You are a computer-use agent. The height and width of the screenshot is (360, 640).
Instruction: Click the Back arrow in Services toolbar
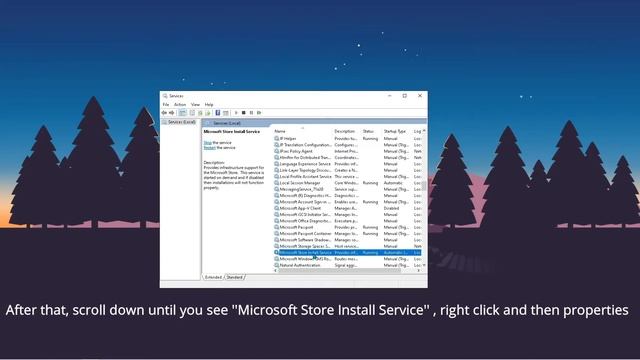pyautogui.click(x=164, y=113)
